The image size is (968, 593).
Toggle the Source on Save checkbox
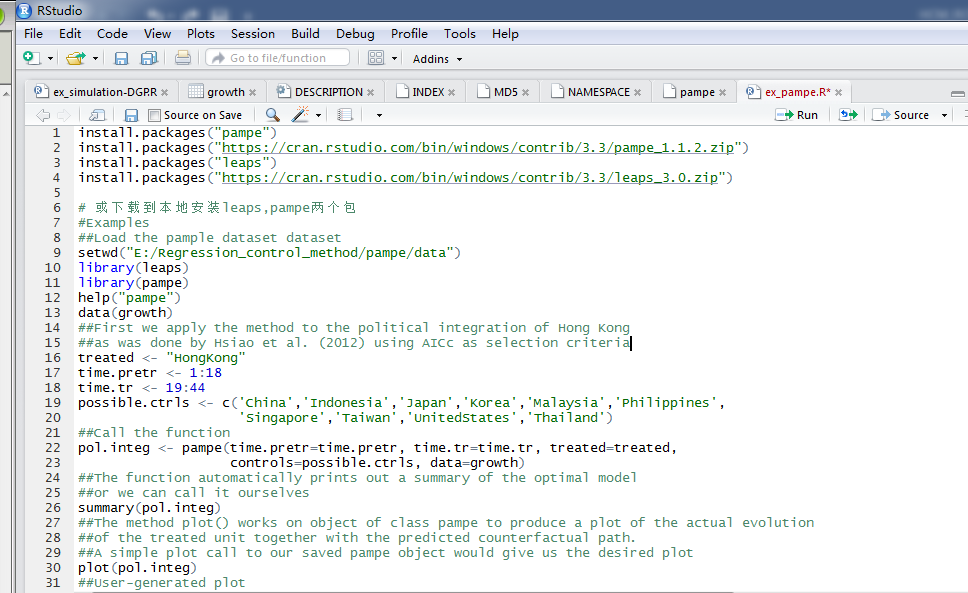(154, 115)
